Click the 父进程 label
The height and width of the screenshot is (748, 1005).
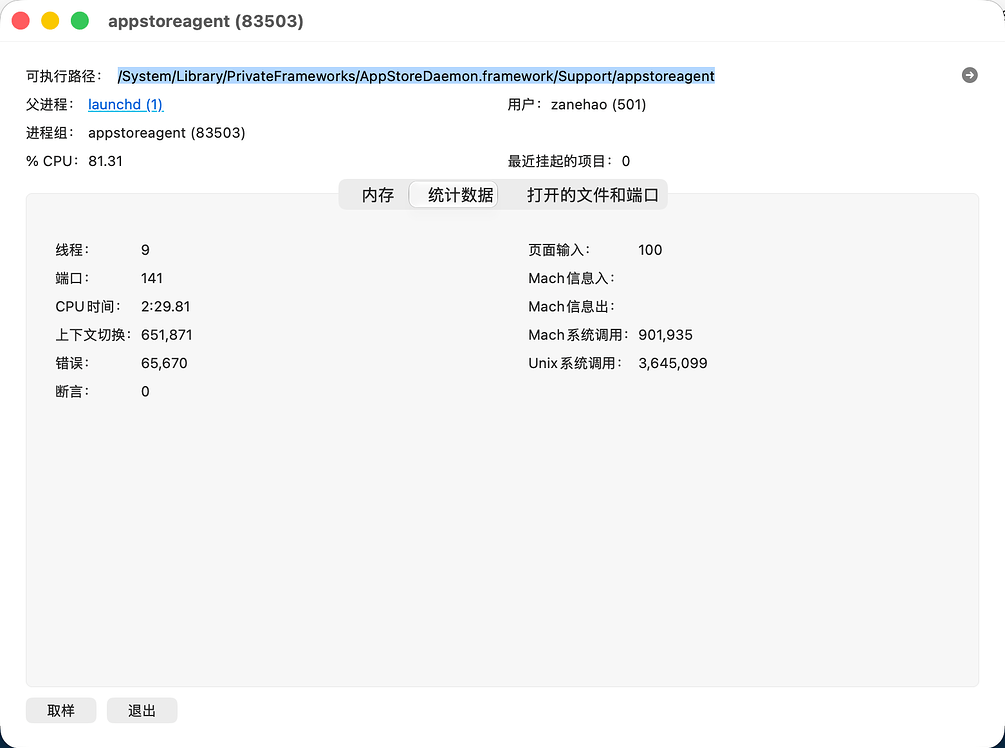point(49,104)
